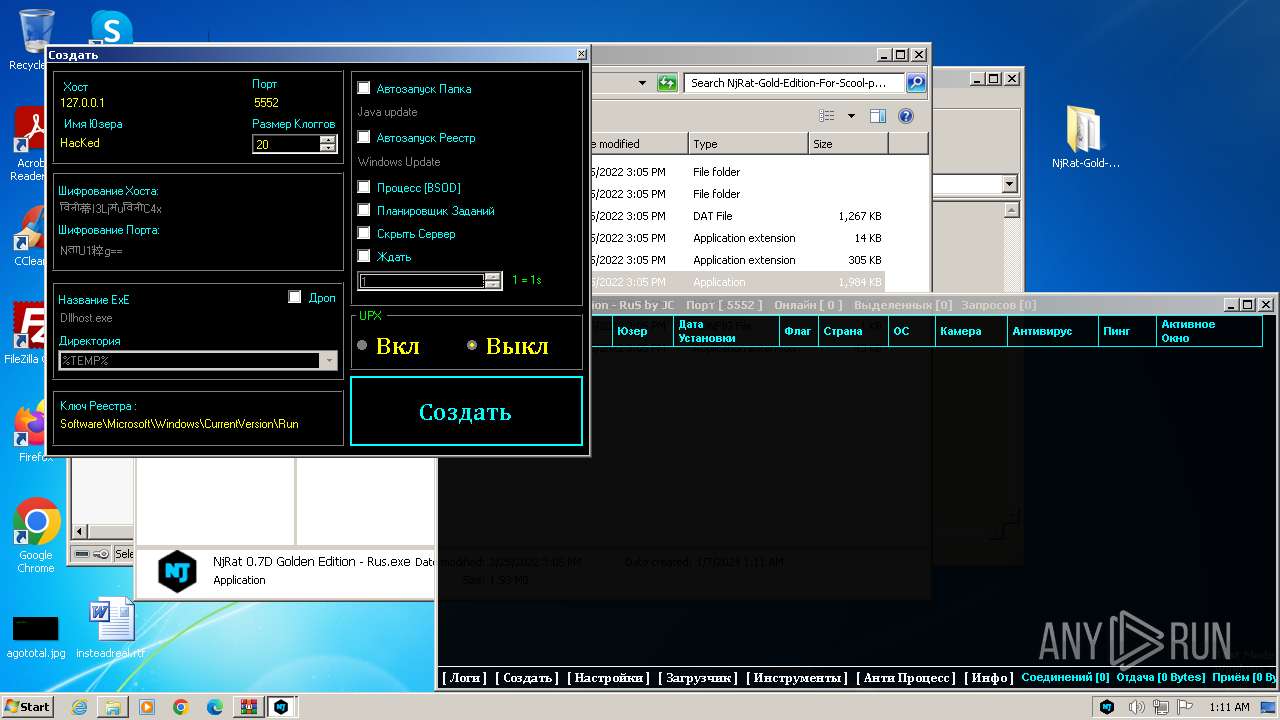
Task: Select UPX Вкл radio button
Action: [x=362, y=346]
